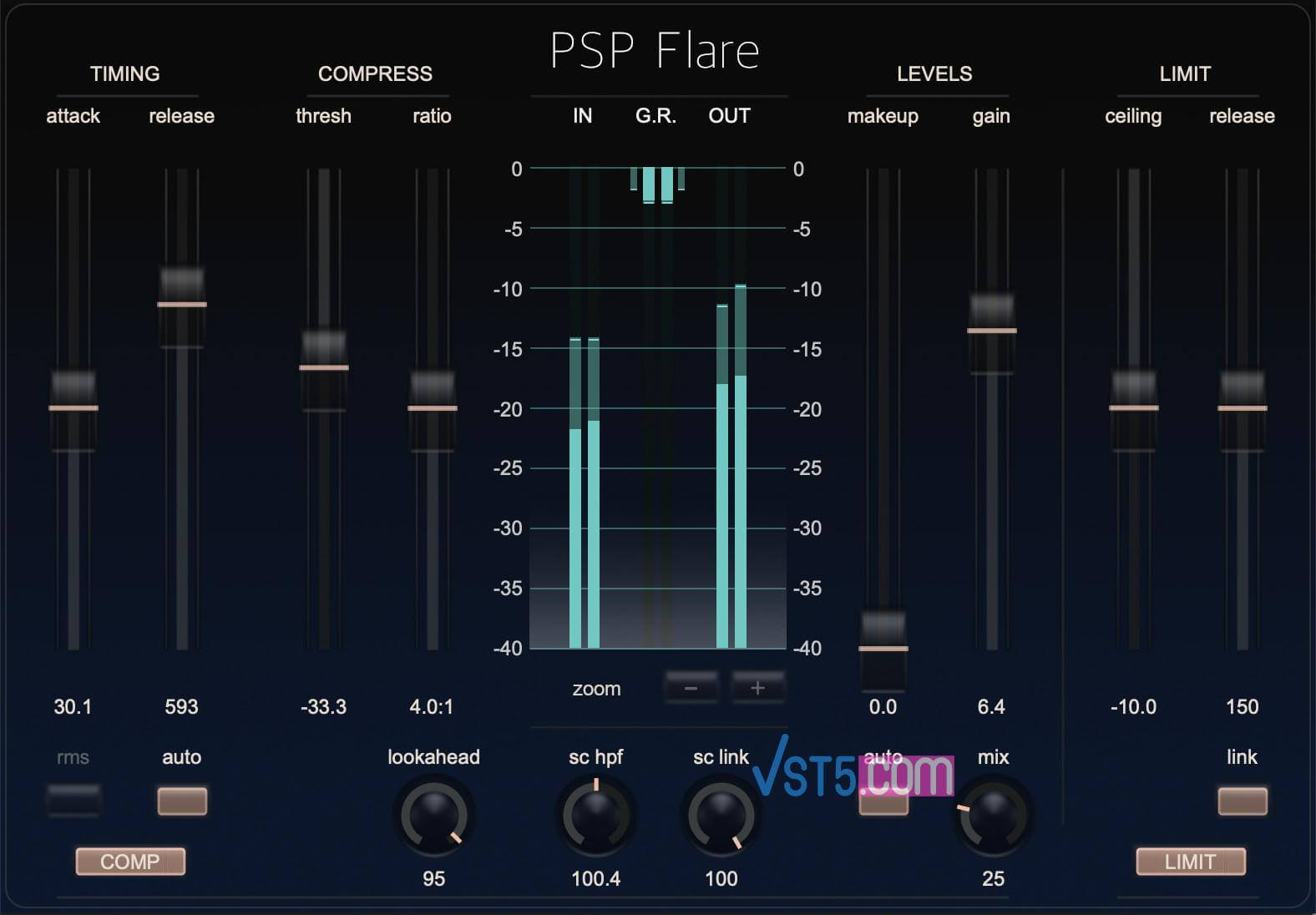Click the lookahead knob
Screen dimensions: 1316x915
[433, 816]
